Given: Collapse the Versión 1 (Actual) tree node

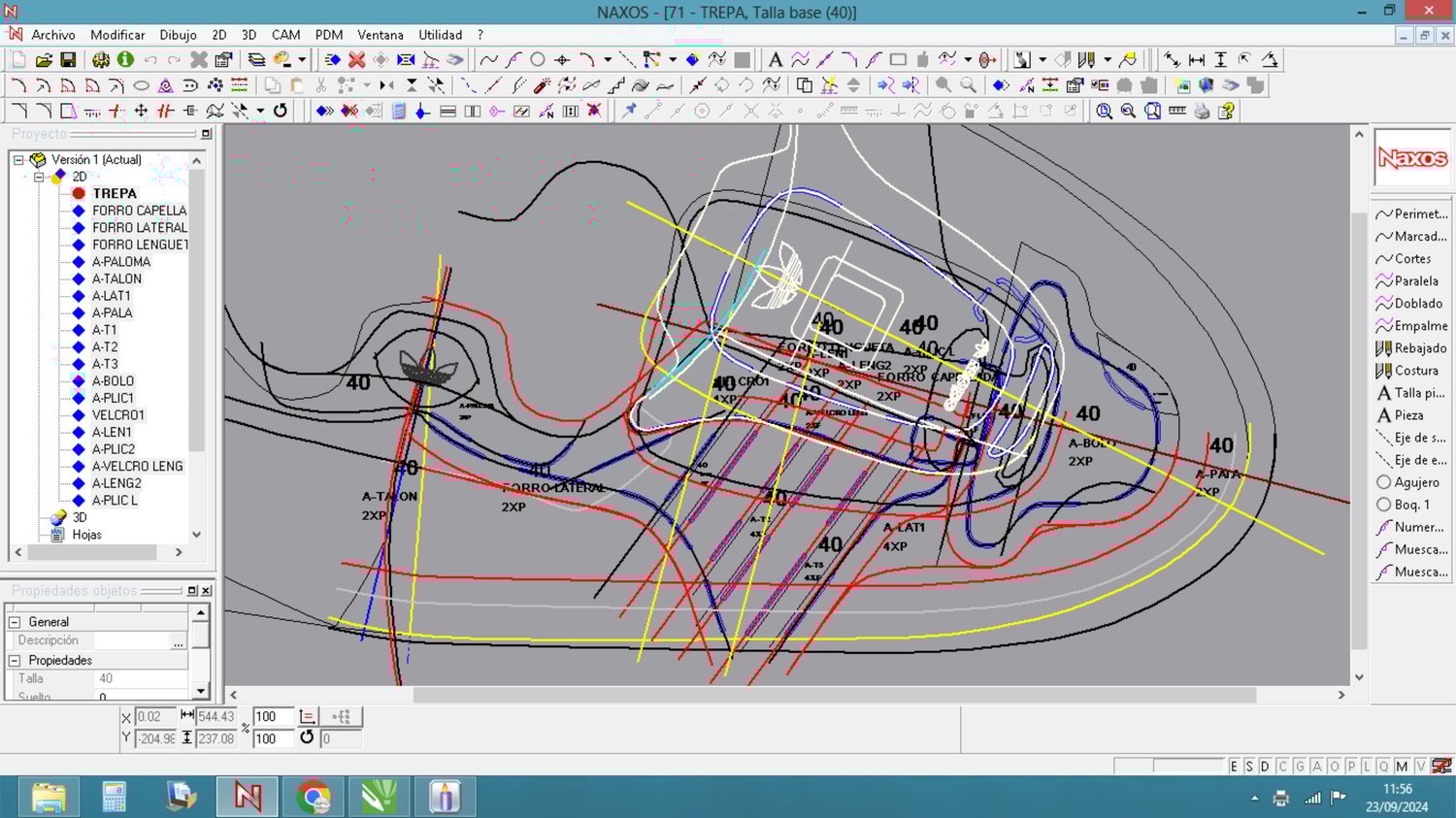Looking at the screenshot, I should click(x=18, y=160).
